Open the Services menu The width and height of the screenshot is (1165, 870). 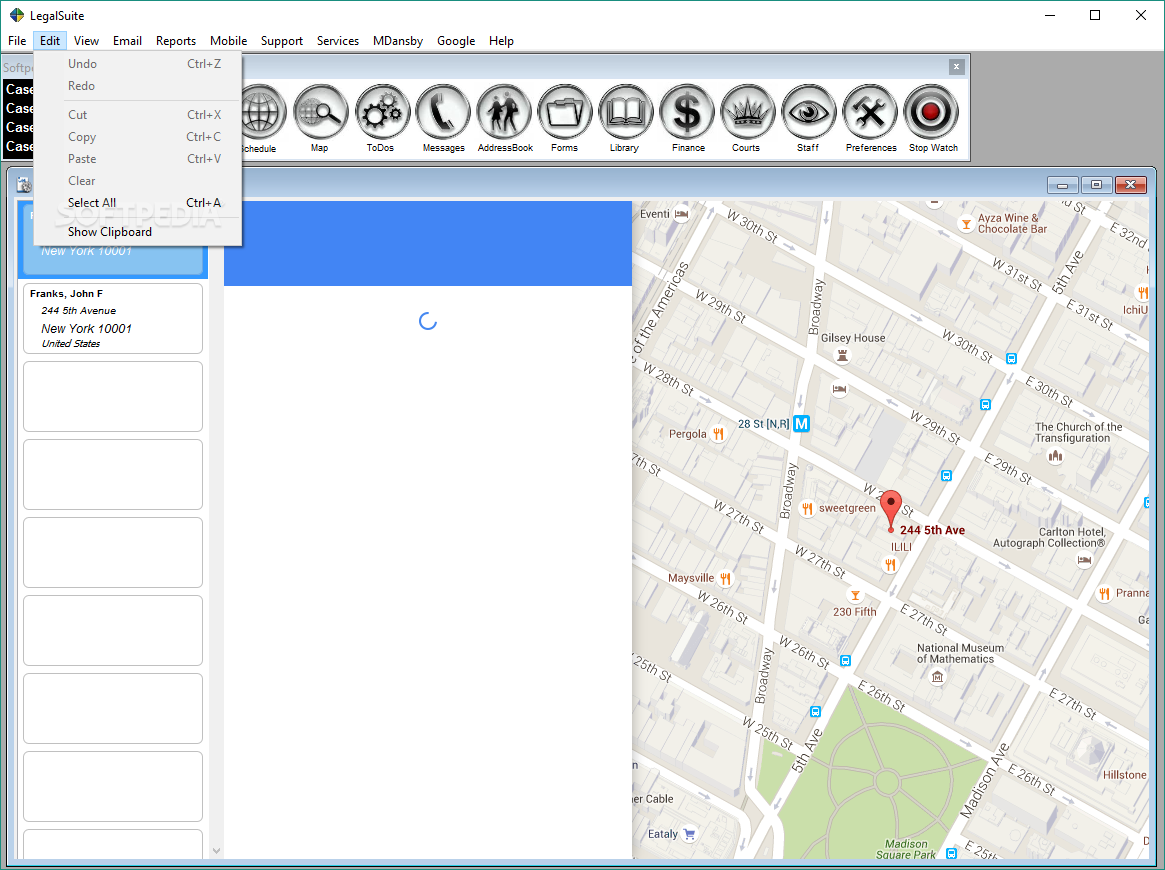tap(338, 41)
